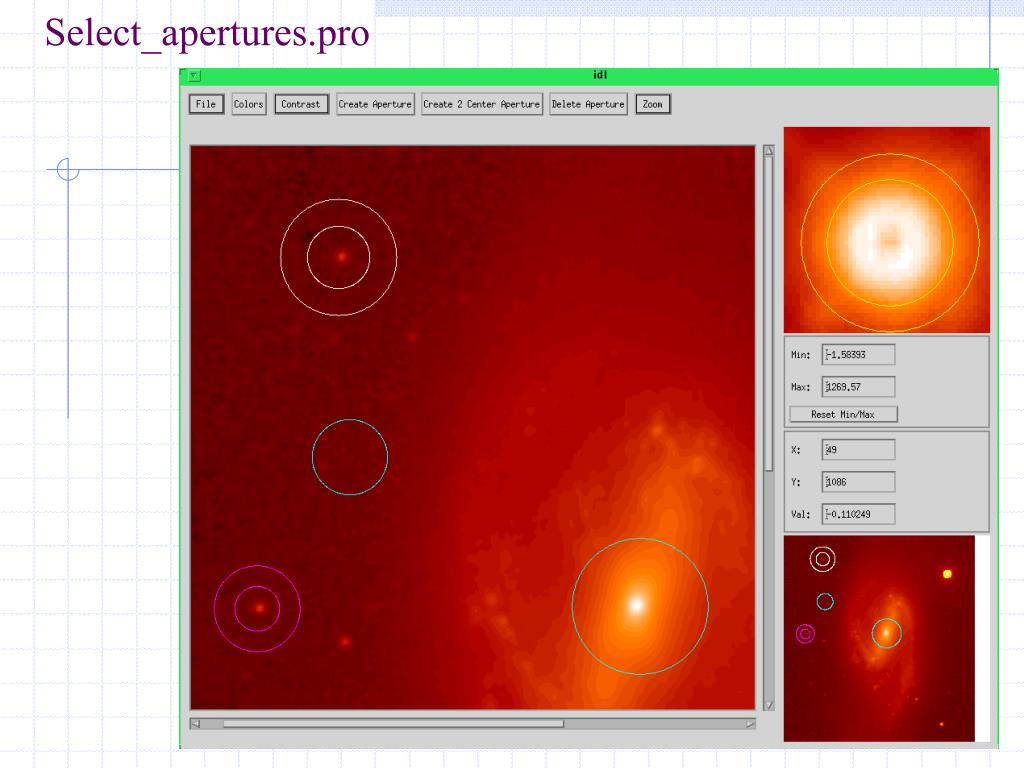Click the horizontal scrollbar left arrow

(195, 724)
